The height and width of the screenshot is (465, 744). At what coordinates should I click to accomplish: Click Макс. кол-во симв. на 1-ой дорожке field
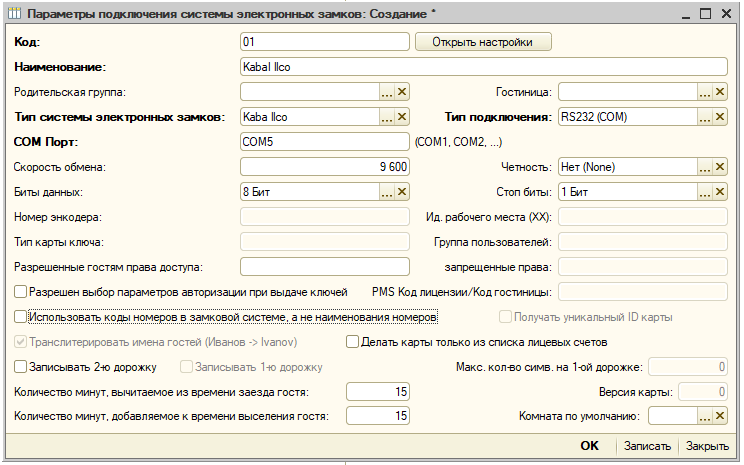[688, 367]
